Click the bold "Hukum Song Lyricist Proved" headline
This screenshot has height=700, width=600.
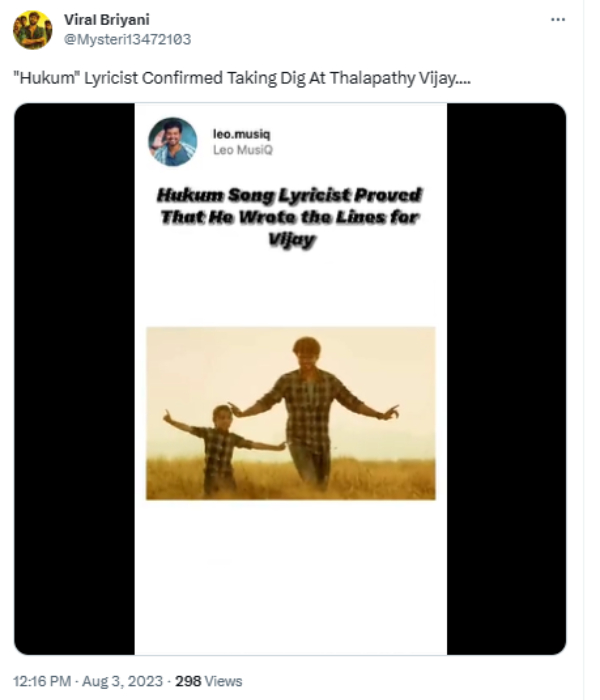[x=289, y=194]
